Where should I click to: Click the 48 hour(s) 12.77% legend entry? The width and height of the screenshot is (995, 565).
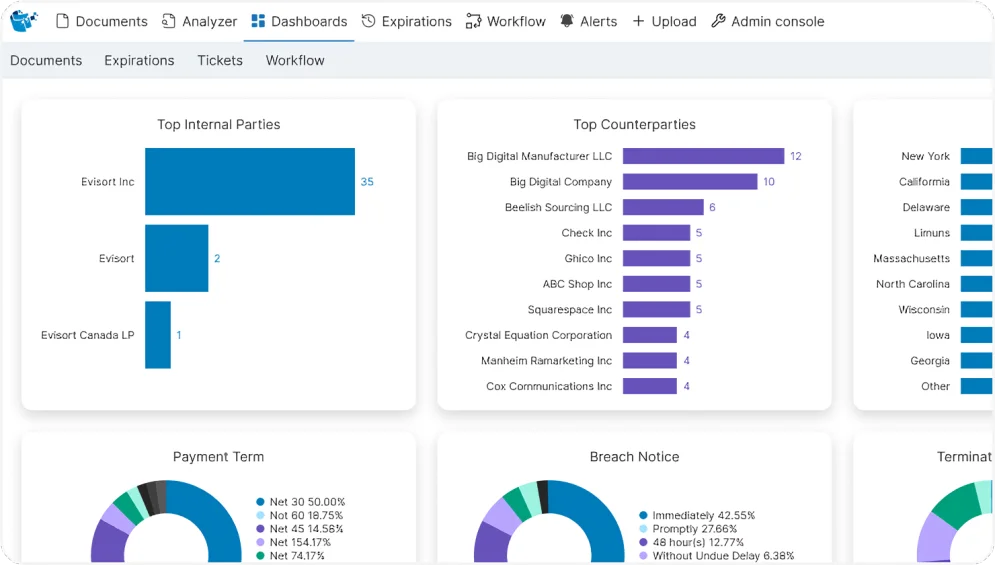coord(691,542)
